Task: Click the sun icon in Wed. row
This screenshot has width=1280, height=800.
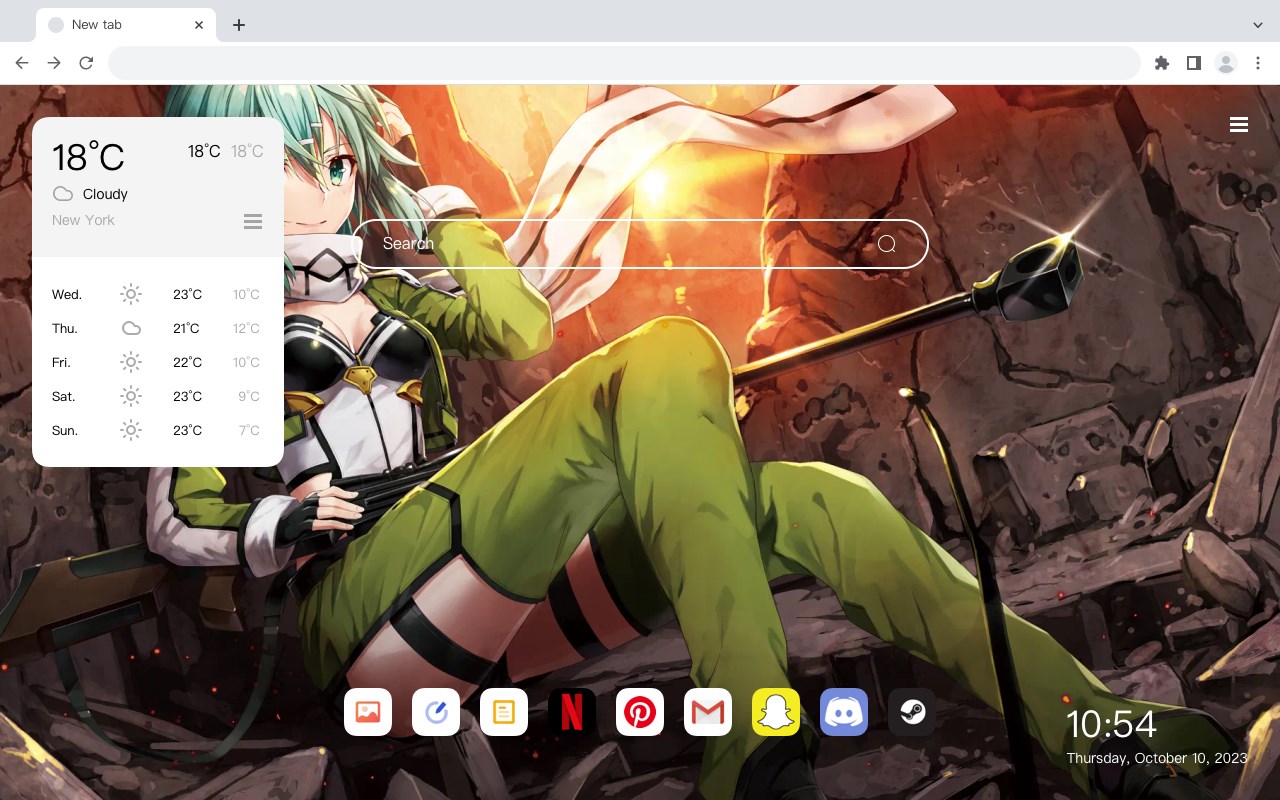Action: tap(131, 294)
